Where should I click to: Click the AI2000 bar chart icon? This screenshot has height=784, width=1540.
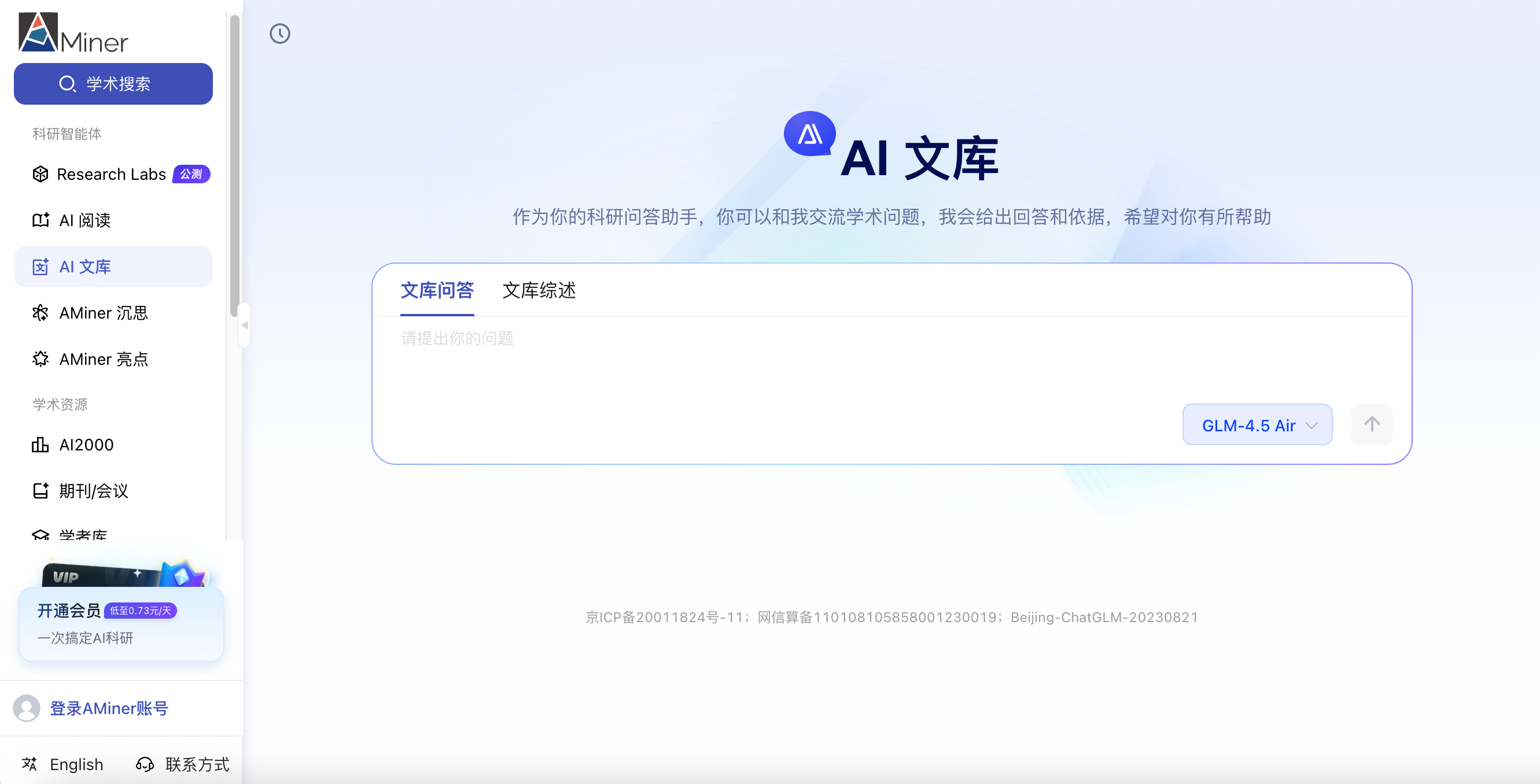pos(40,445)
